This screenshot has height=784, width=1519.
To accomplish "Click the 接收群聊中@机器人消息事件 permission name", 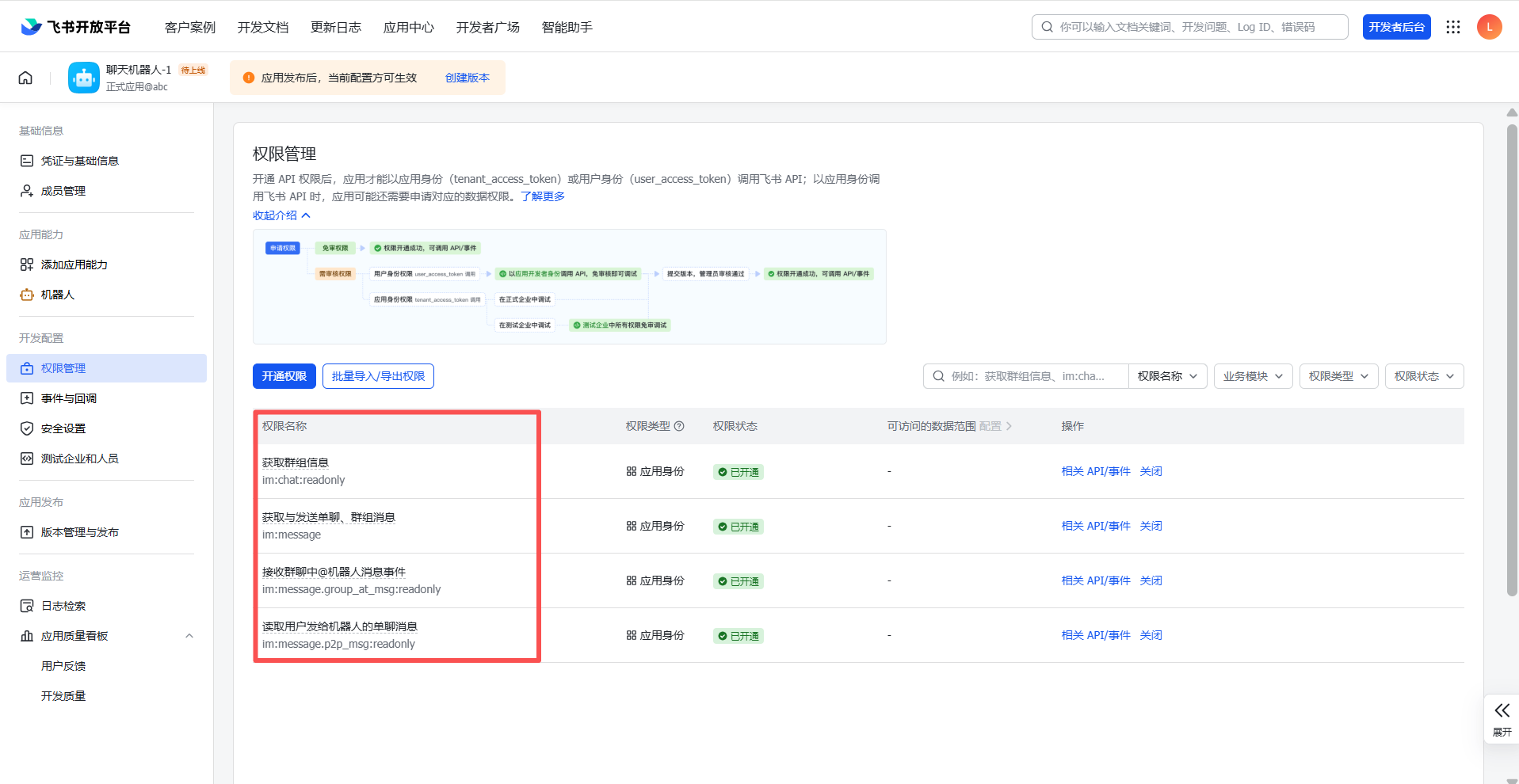I will pos(334,572).
